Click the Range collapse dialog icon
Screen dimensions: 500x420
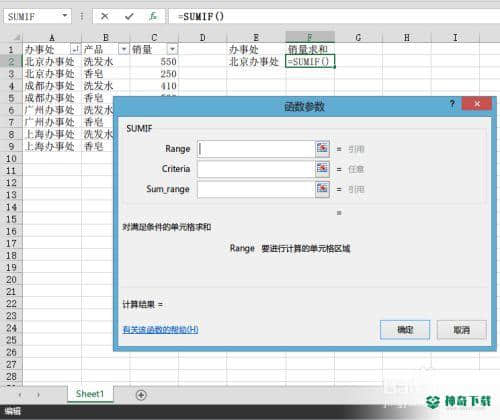pyautogui.click(x=322, y=149)
